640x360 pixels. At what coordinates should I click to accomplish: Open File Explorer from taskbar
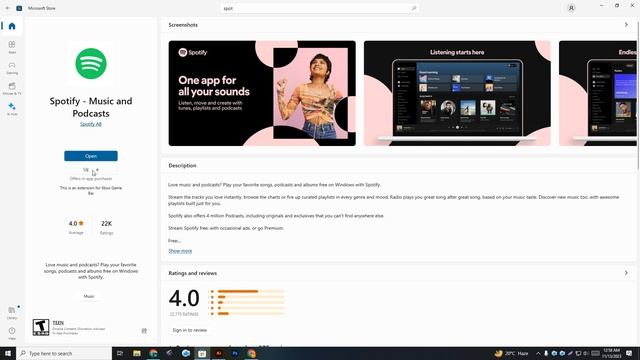137,353
